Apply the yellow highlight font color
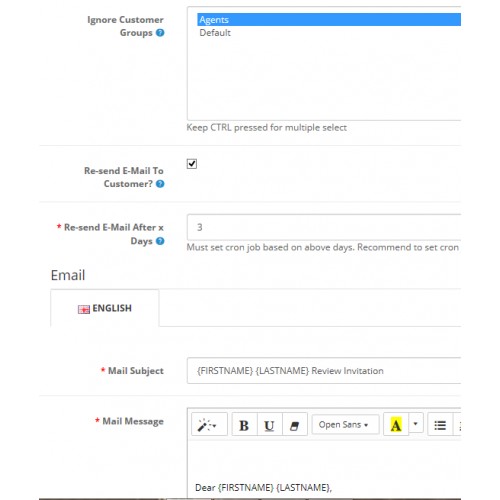This screenshot has width=500, height=500. 396,424
